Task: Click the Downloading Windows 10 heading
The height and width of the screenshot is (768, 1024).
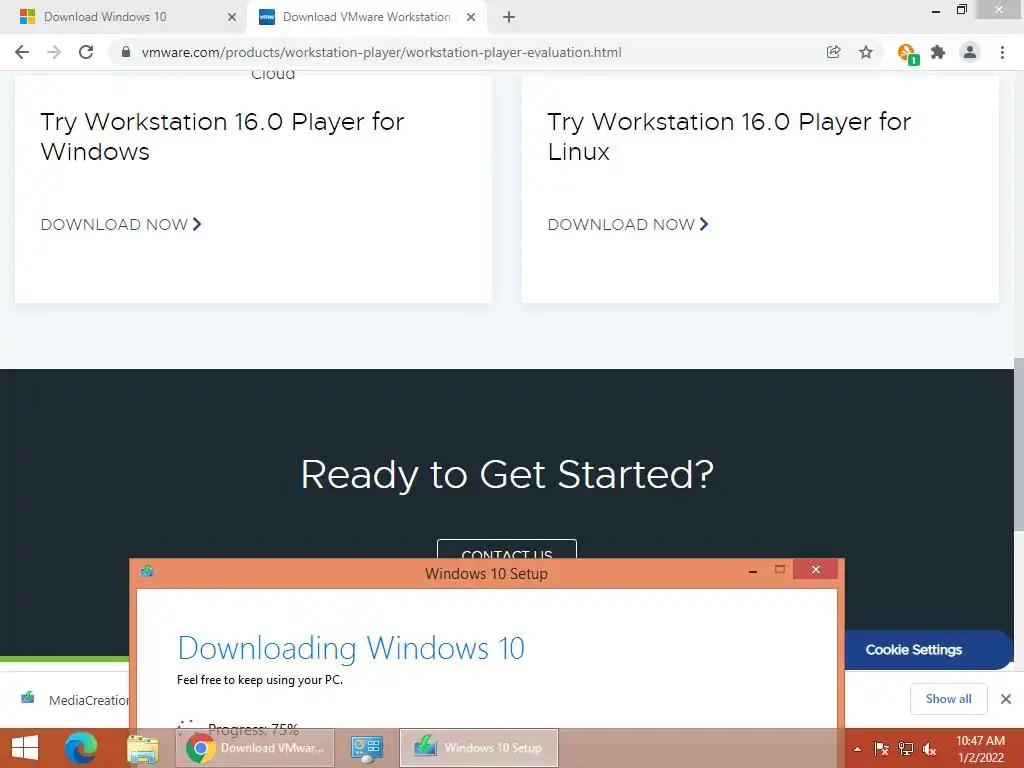Action: (x=351, y=648)
